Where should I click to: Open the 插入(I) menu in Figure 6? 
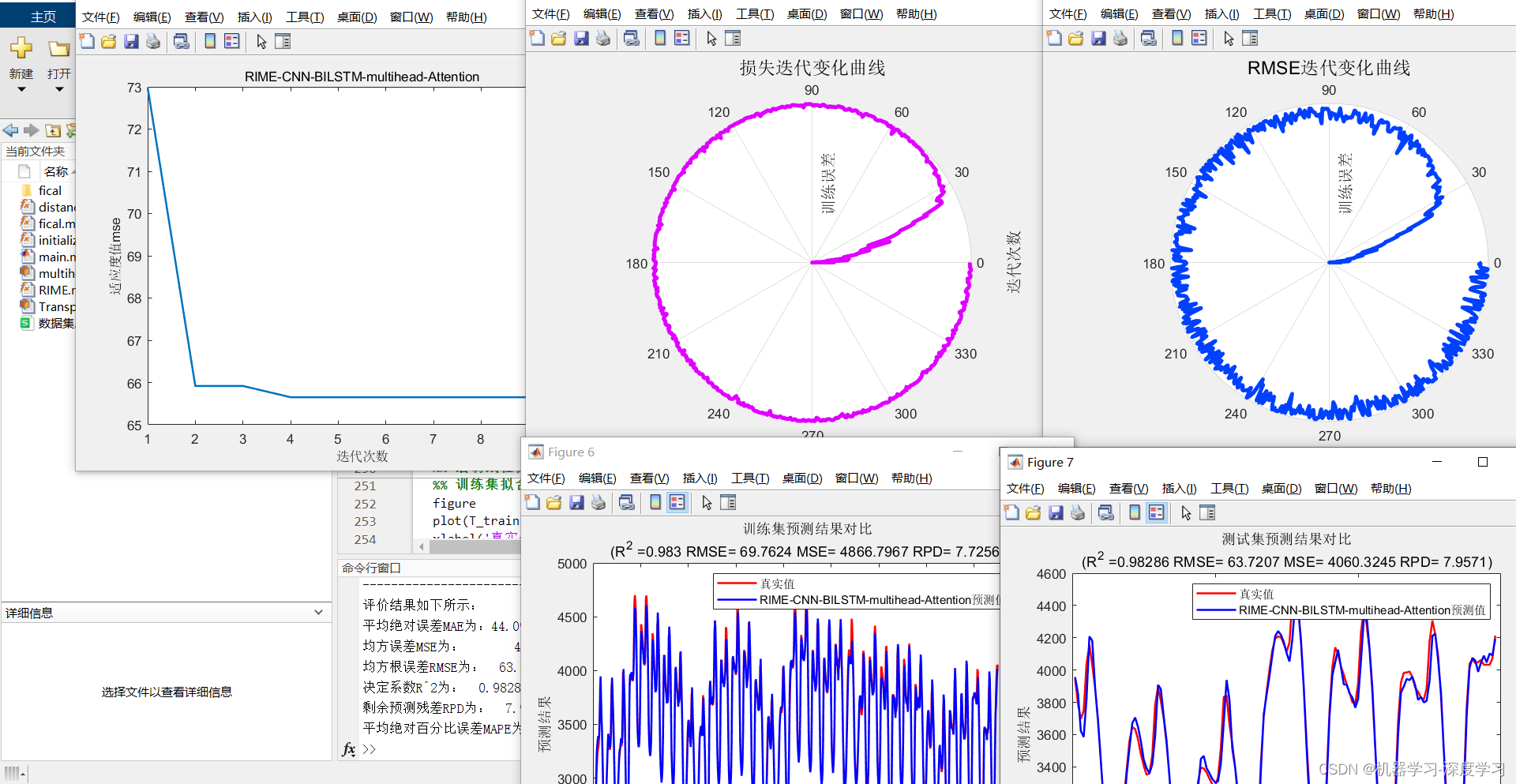coord(700,478)
